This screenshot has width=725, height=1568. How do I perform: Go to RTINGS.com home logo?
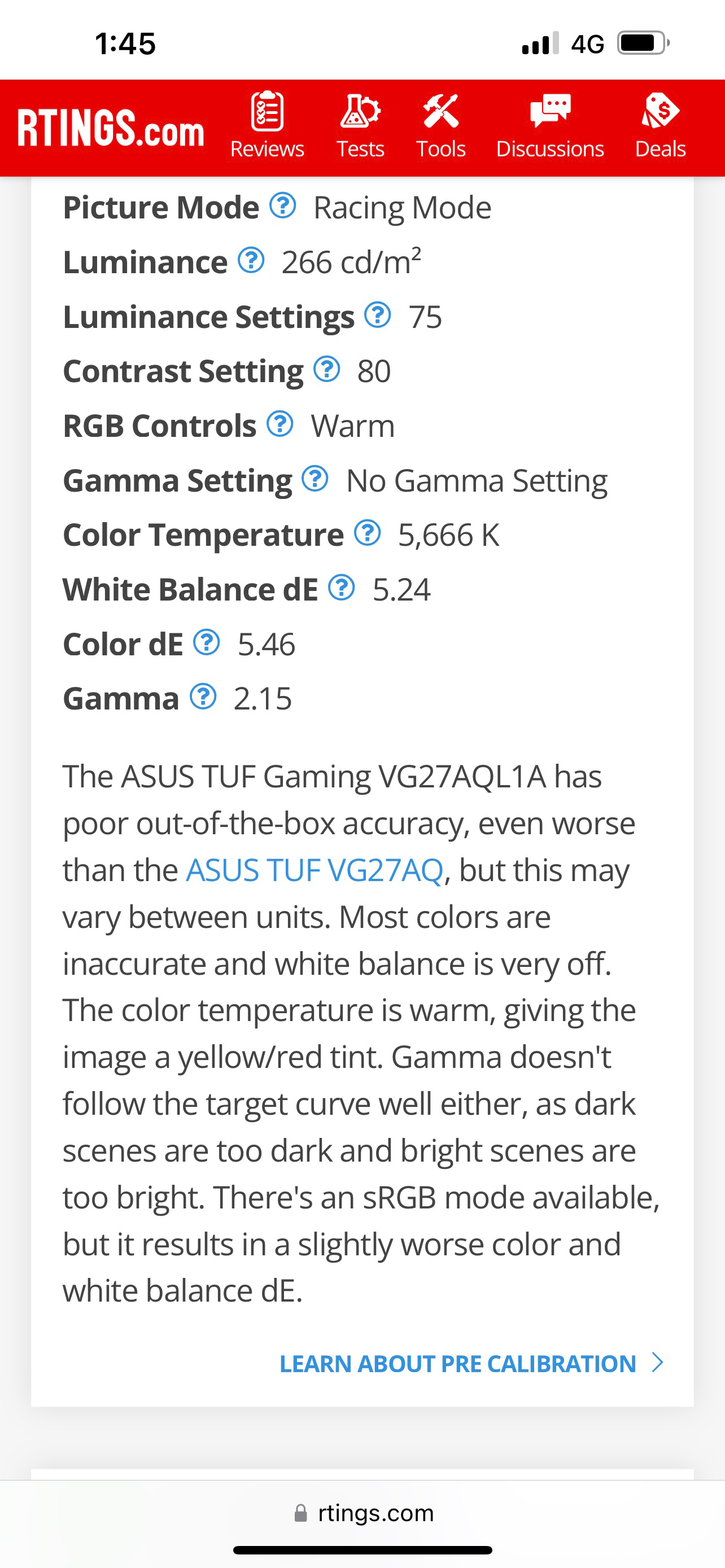pyautogui.click(x=111, y=129)
